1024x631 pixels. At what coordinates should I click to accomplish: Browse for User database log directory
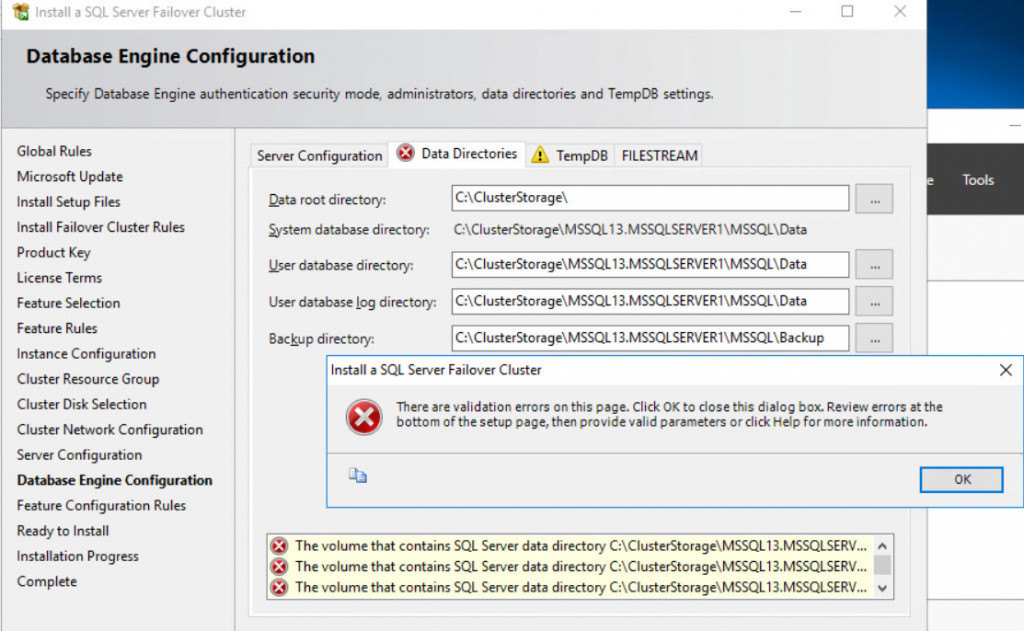point(874,302)
